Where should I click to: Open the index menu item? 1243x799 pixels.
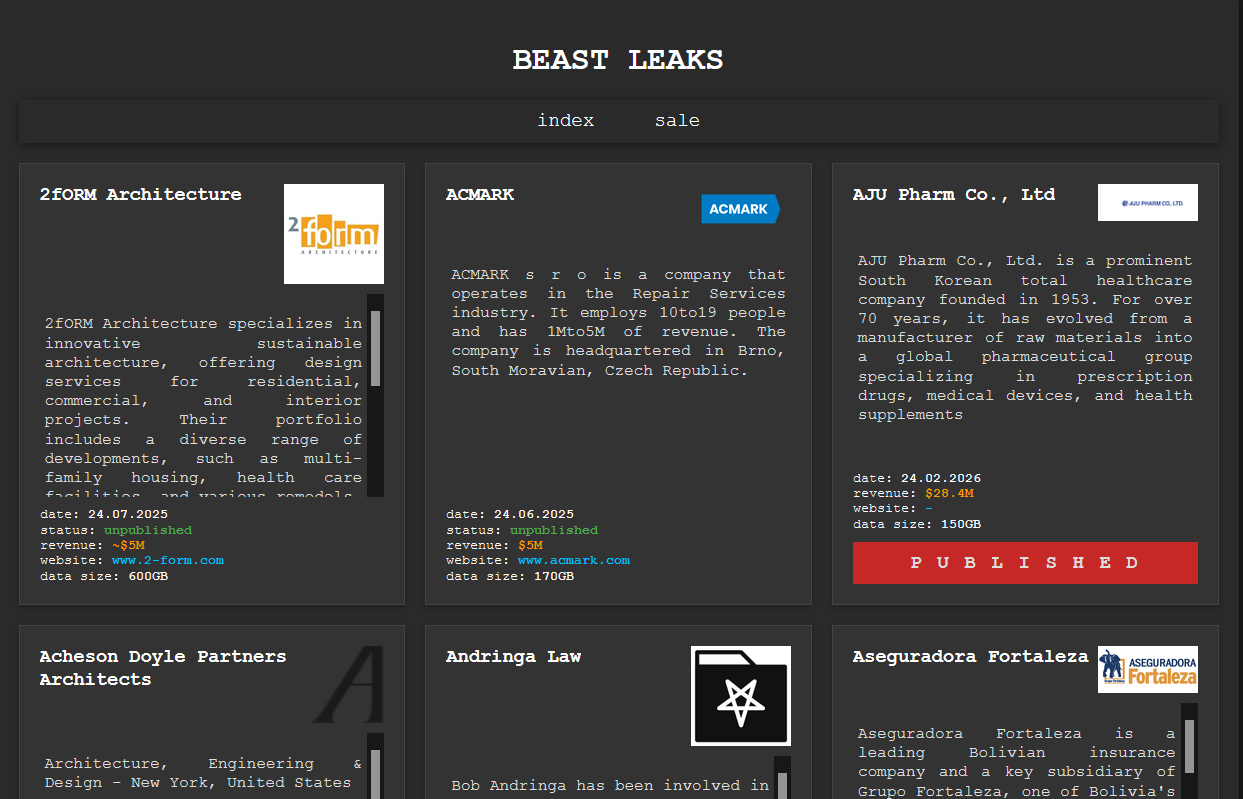point(565,121)
